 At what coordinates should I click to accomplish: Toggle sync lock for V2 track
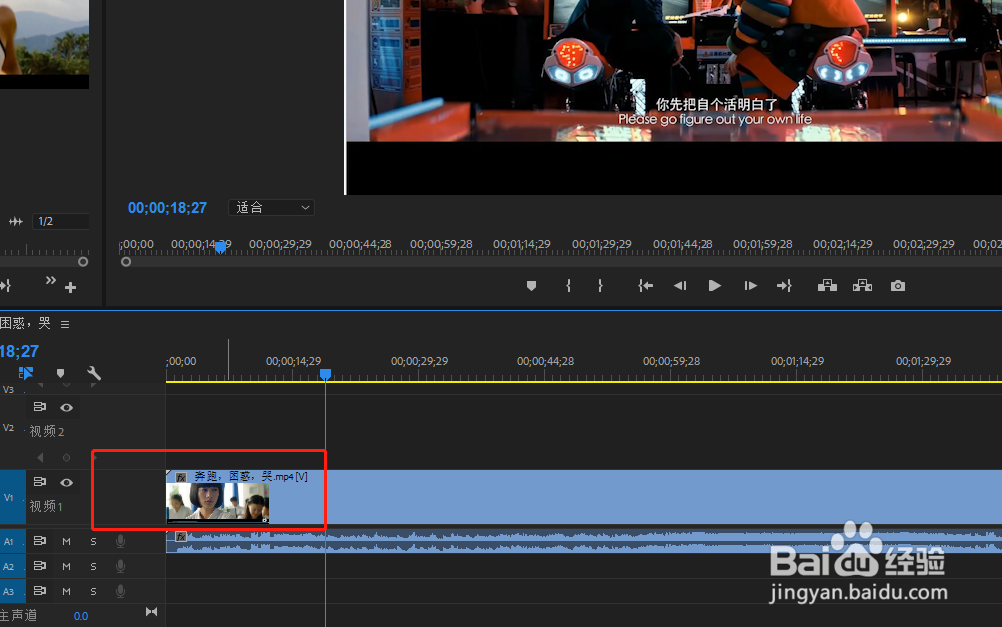40,406
